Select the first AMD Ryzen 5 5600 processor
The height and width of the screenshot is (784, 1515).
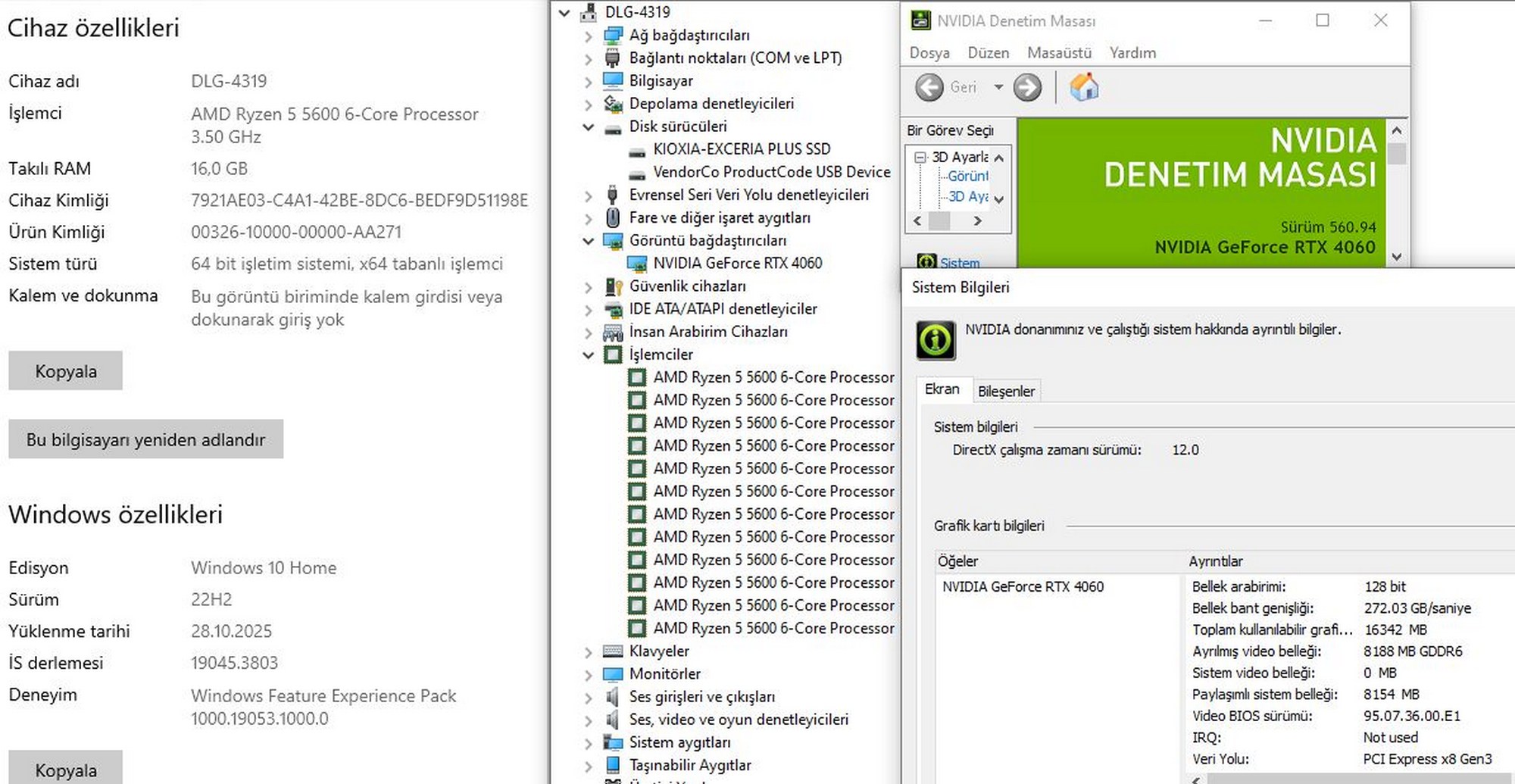tap(773, 377)
